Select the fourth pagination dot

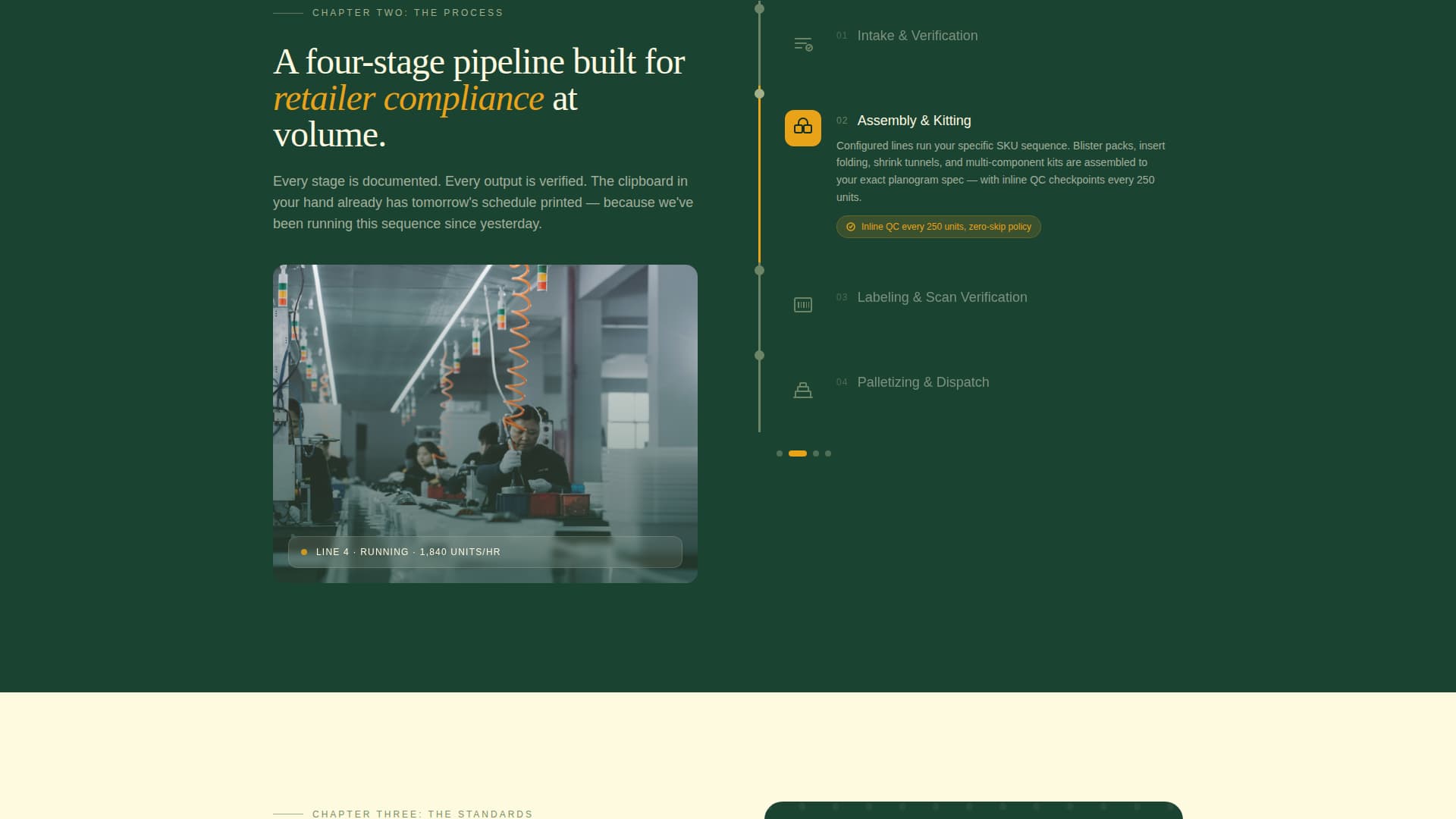(827, 453)
